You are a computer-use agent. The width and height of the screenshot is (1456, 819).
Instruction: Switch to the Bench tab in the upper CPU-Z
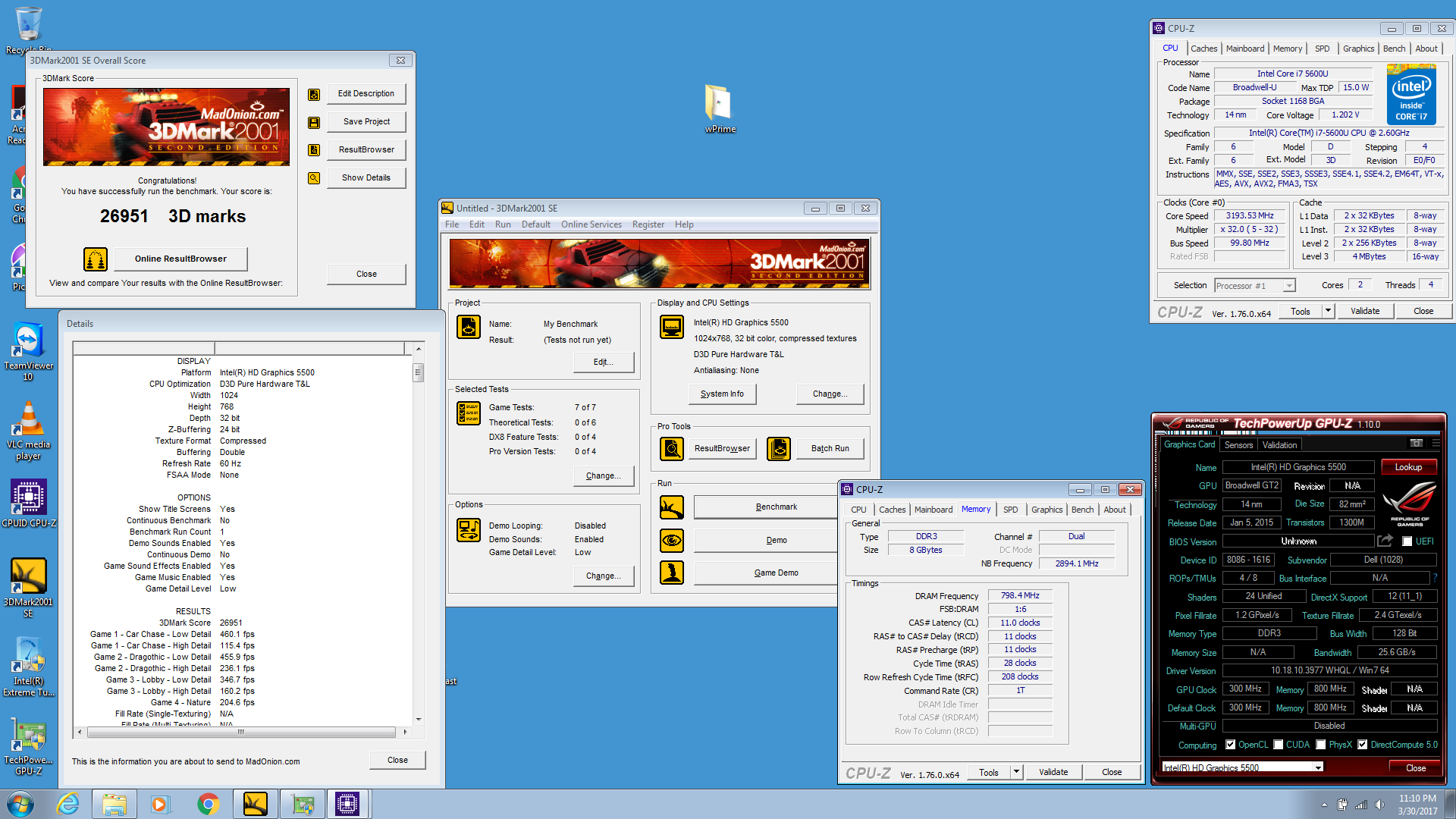coord(1394,49)
